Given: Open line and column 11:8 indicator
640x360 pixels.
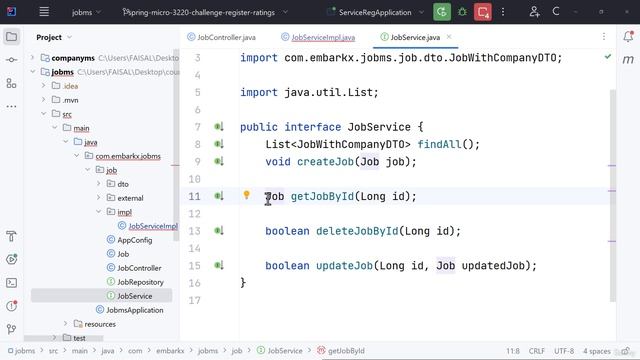Looking at the screenshot, I should (x=513, y=351).
